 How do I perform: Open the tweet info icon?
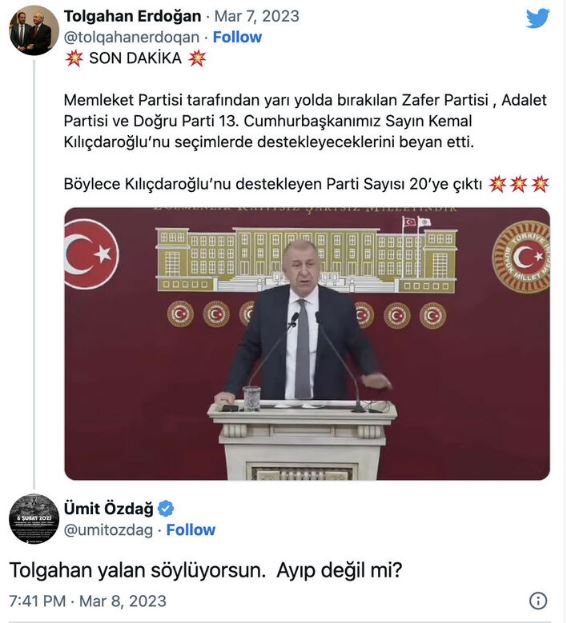[538, 601]
